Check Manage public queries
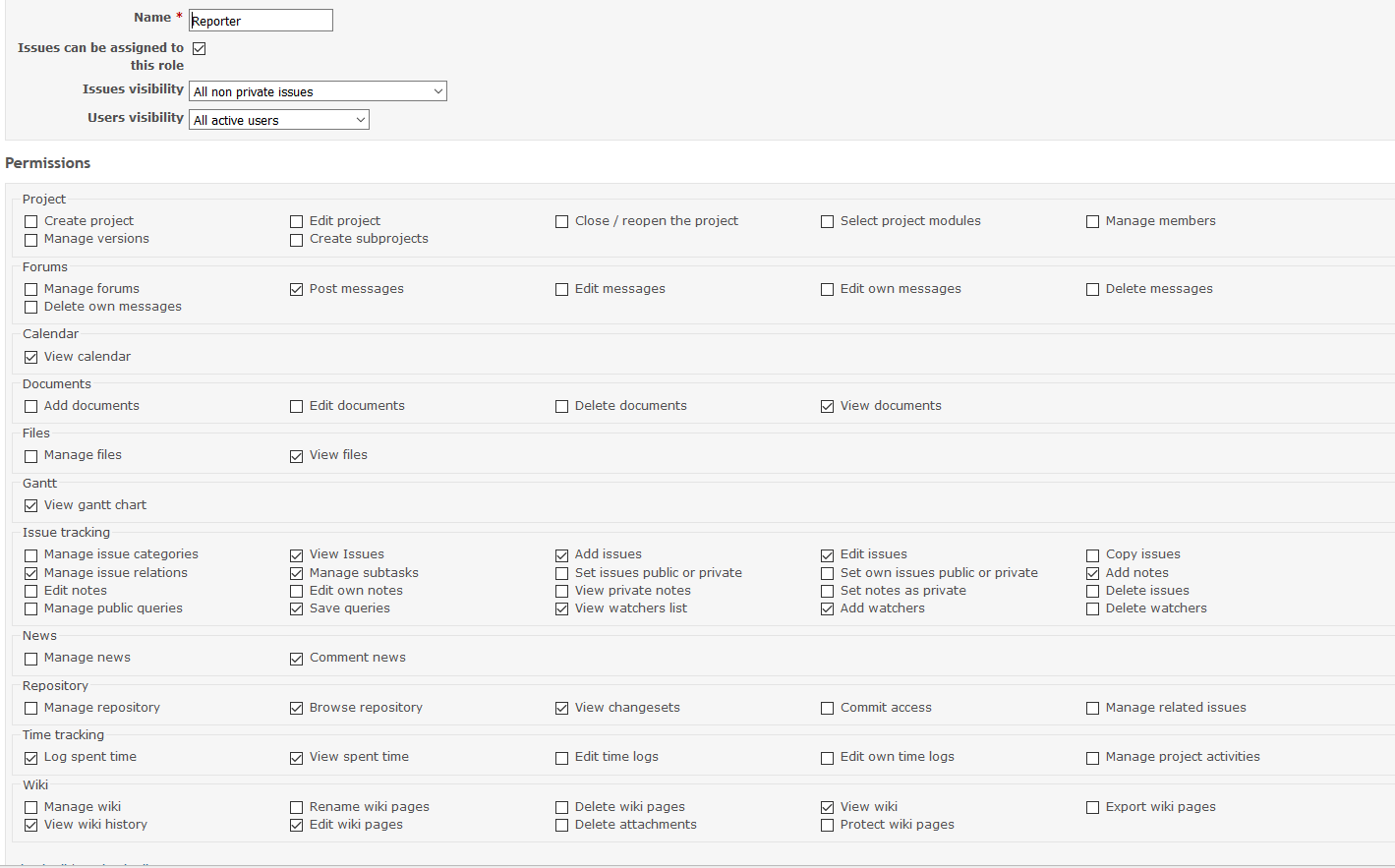Image resolution: width=1395 pixels, height=868 pixels. tap(31, 609)
